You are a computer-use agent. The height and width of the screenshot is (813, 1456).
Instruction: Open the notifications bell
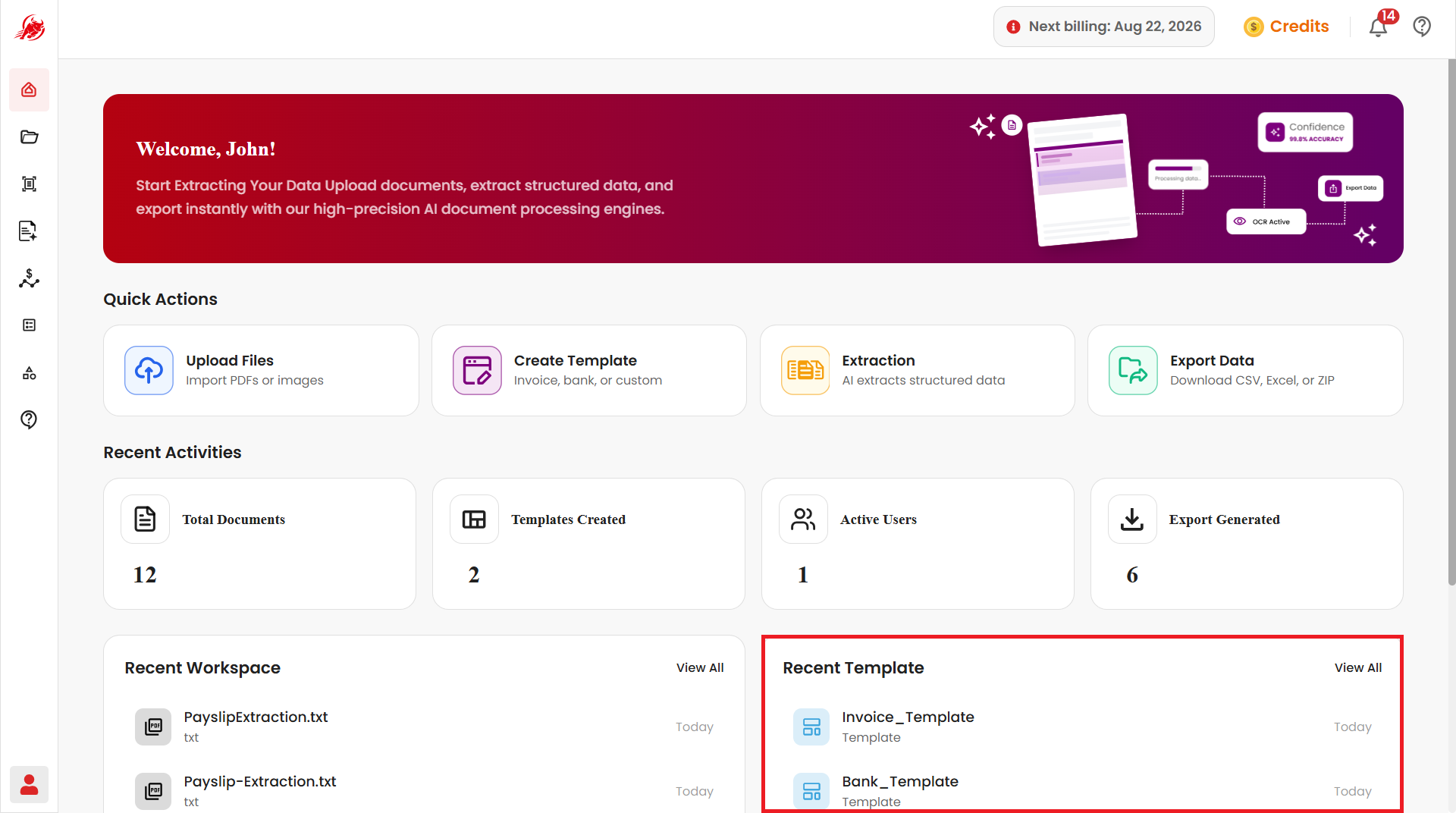(x=1378, y=27)
